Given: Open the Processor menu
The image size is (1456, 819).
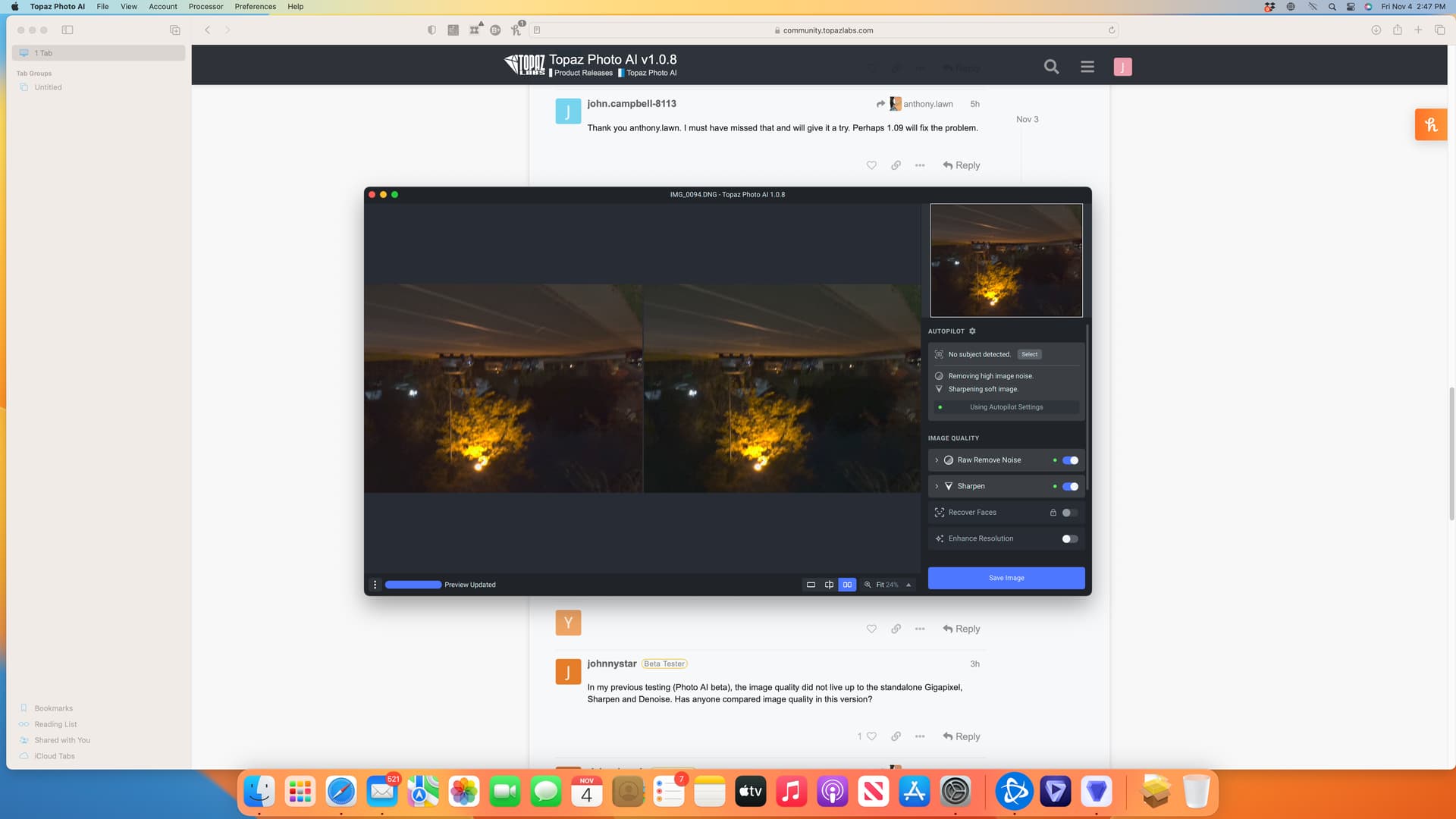Looking at the screenshot, I should (x=206, y=6).
